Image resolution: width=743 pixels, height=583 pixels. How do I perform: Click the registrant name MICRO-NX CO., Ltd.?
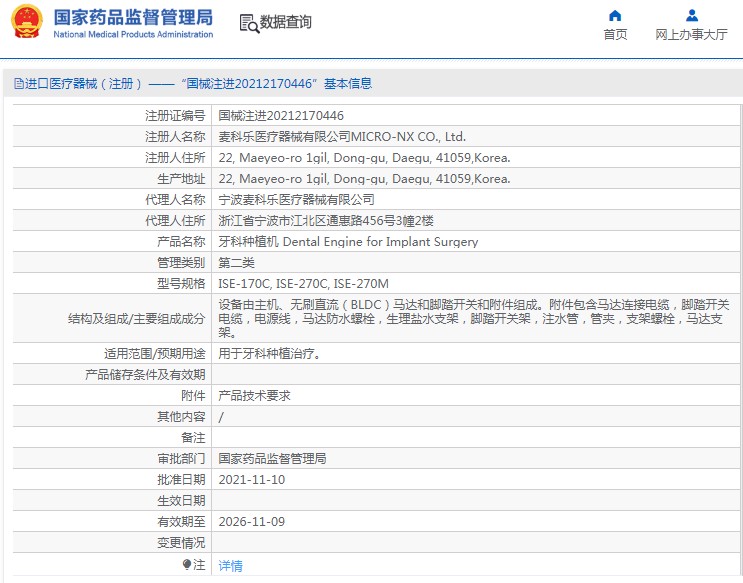tap(408, 137)
